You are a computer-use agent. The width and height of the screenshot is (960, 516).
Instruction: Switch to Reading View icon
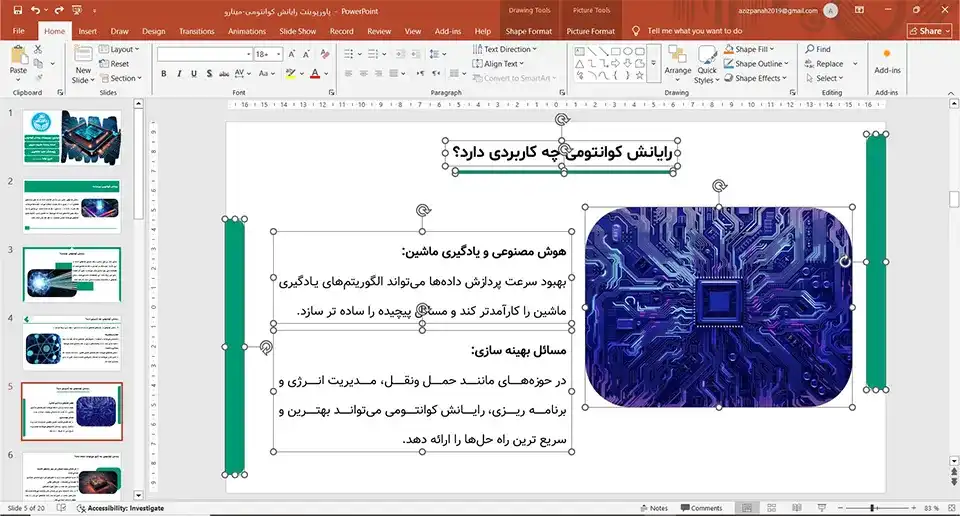(797, 508)
